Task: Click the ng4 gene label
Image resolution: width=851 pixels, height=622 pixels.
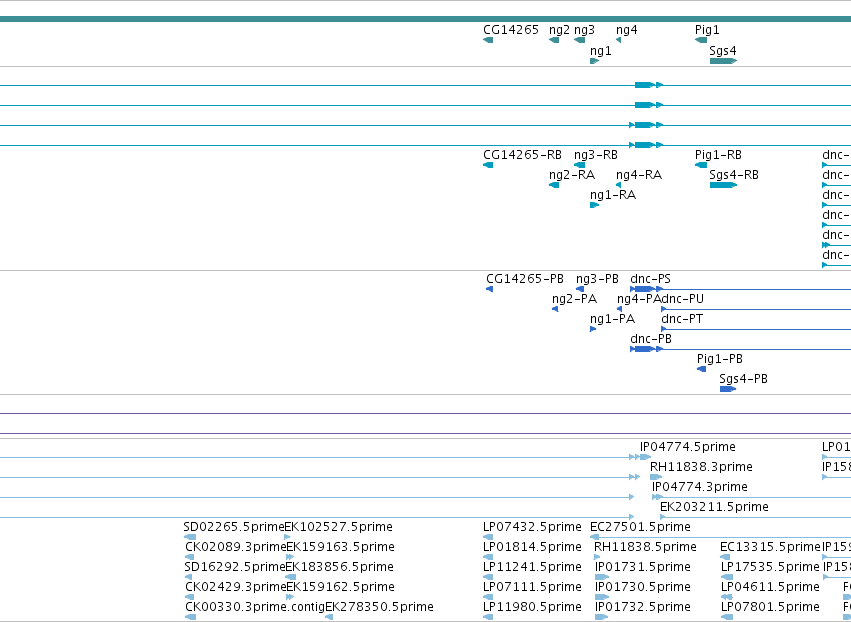Action: [627, 30]
